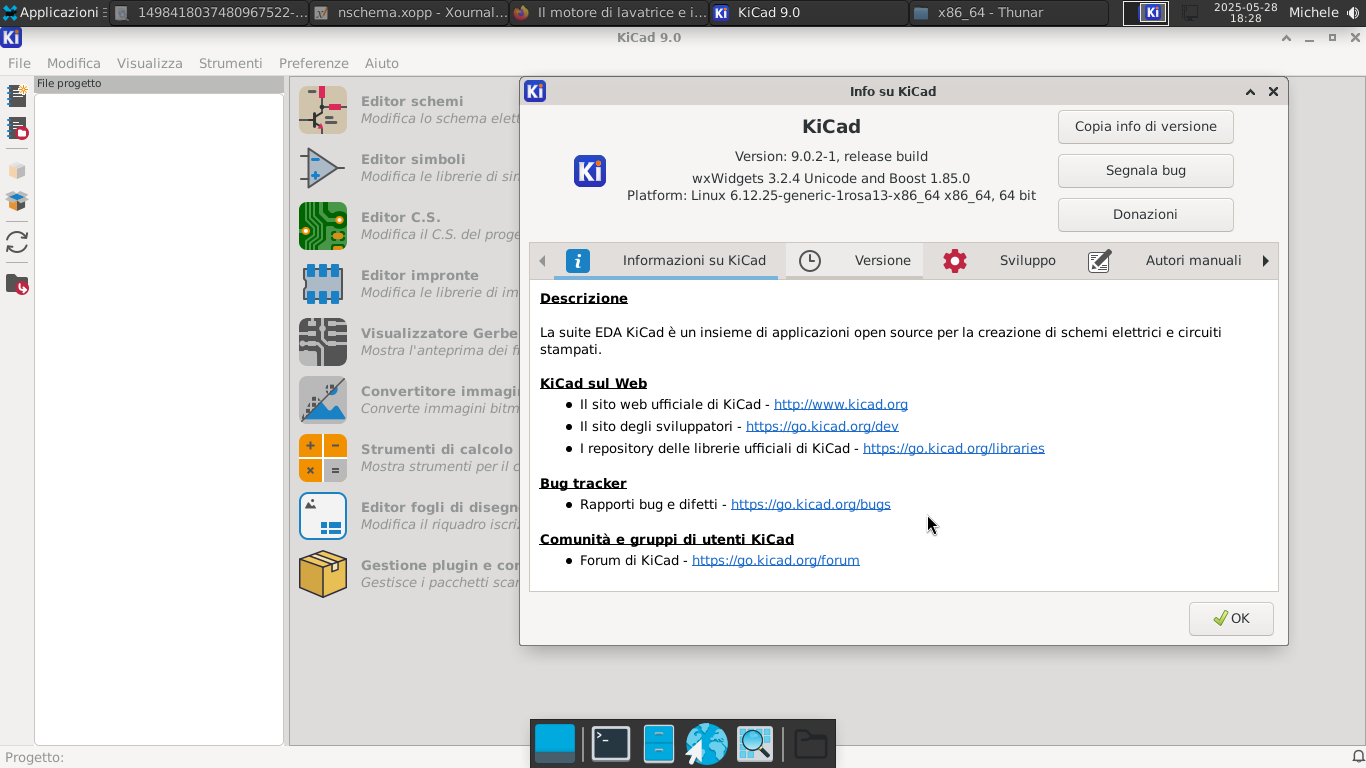Image resolution: width=1366 pixels, height=768 pixels.
Task: Open the https://go.kicad.org/dev link
Action: (x=822, y=427)
